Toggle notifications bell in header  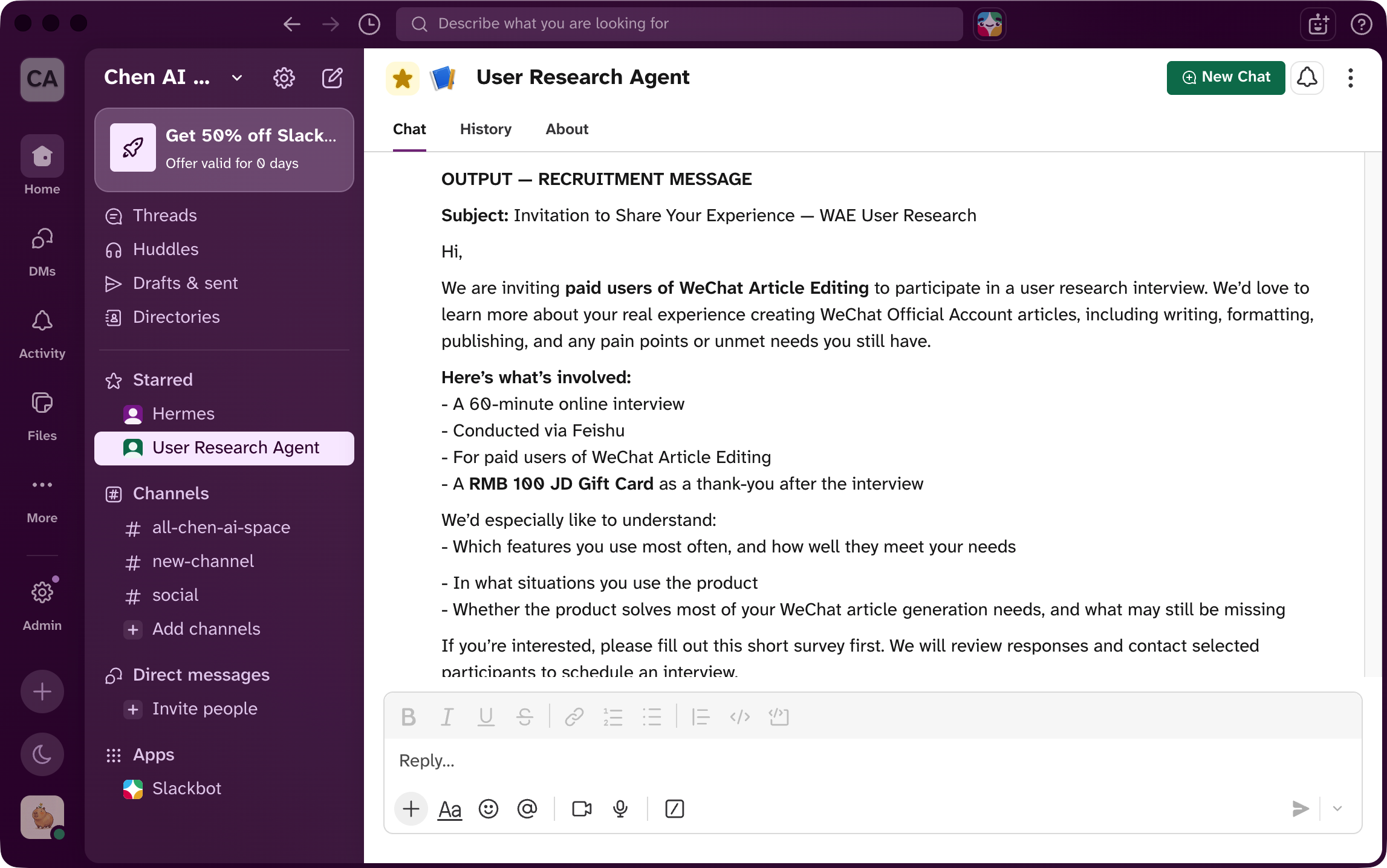click(x=1307, y=77)
